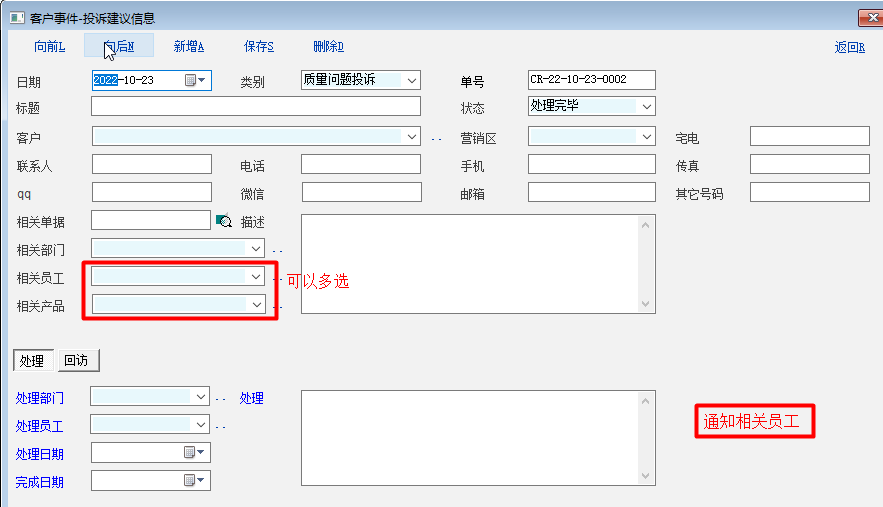The width and height of the screenshot is (883, 507).
Task: Select the 处理 tab
Action: tap(32, 361)
